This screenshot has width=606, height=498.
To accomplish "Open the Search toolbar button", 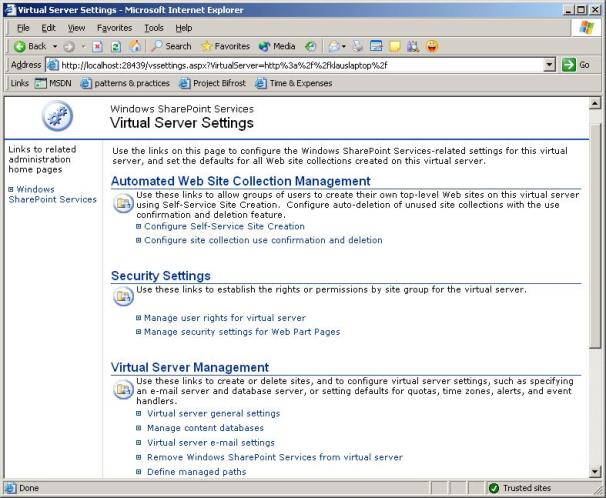I will [x=171, y=46].
